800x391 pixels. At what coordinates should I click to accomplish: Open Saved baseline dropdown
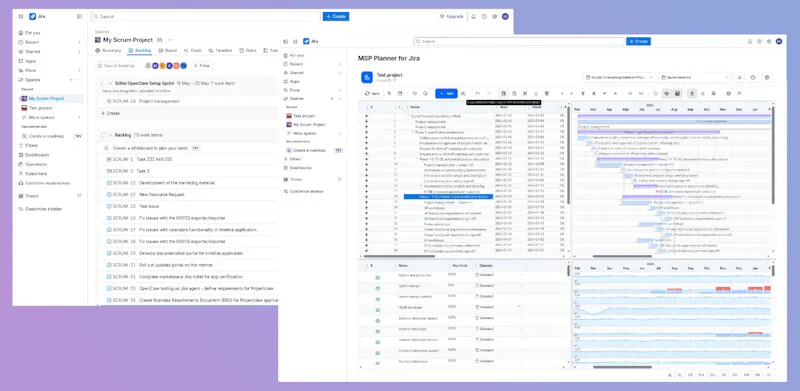coord(695,78)
